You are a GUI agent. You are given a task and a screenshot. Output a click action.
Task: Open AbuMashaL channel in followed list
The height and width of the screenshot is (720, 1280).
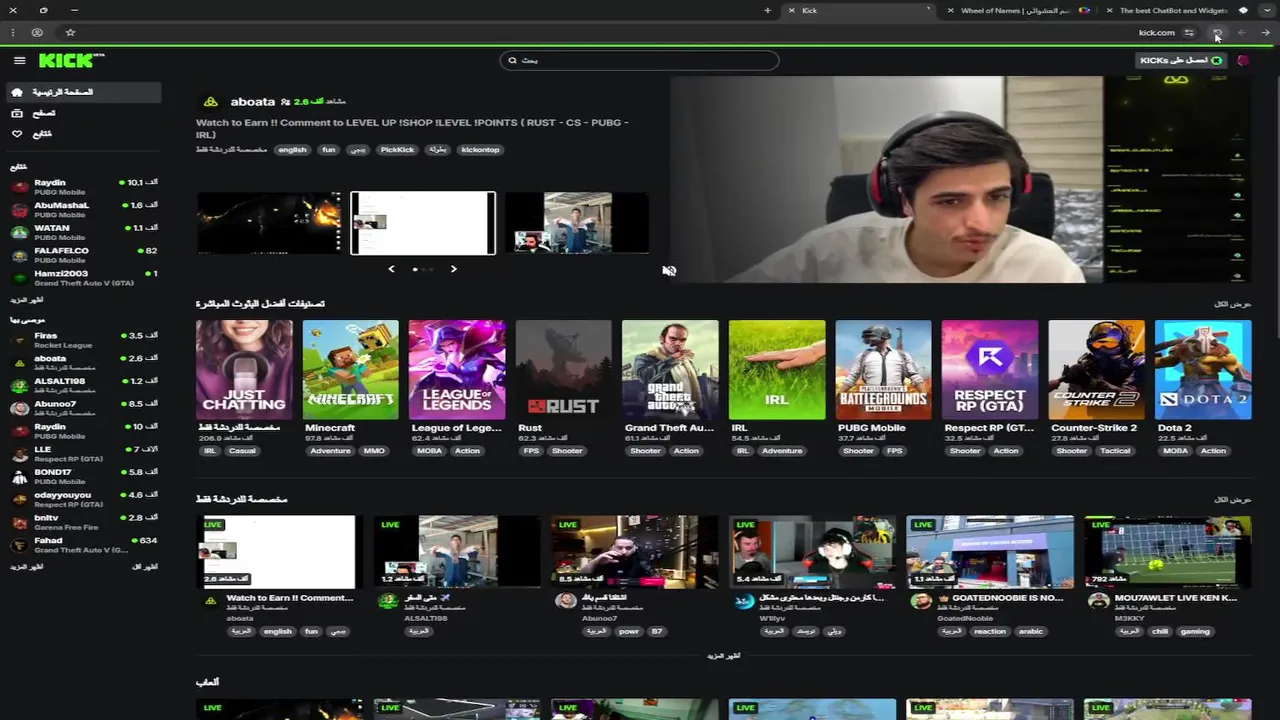point(83,209)
